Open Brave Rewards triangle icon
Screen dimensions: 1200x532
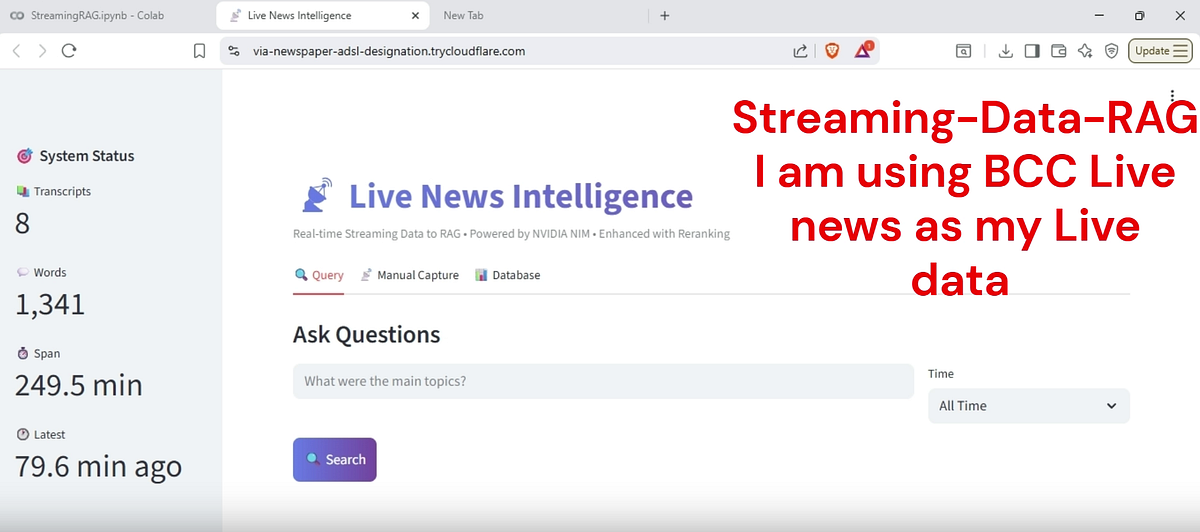(863, 50)
